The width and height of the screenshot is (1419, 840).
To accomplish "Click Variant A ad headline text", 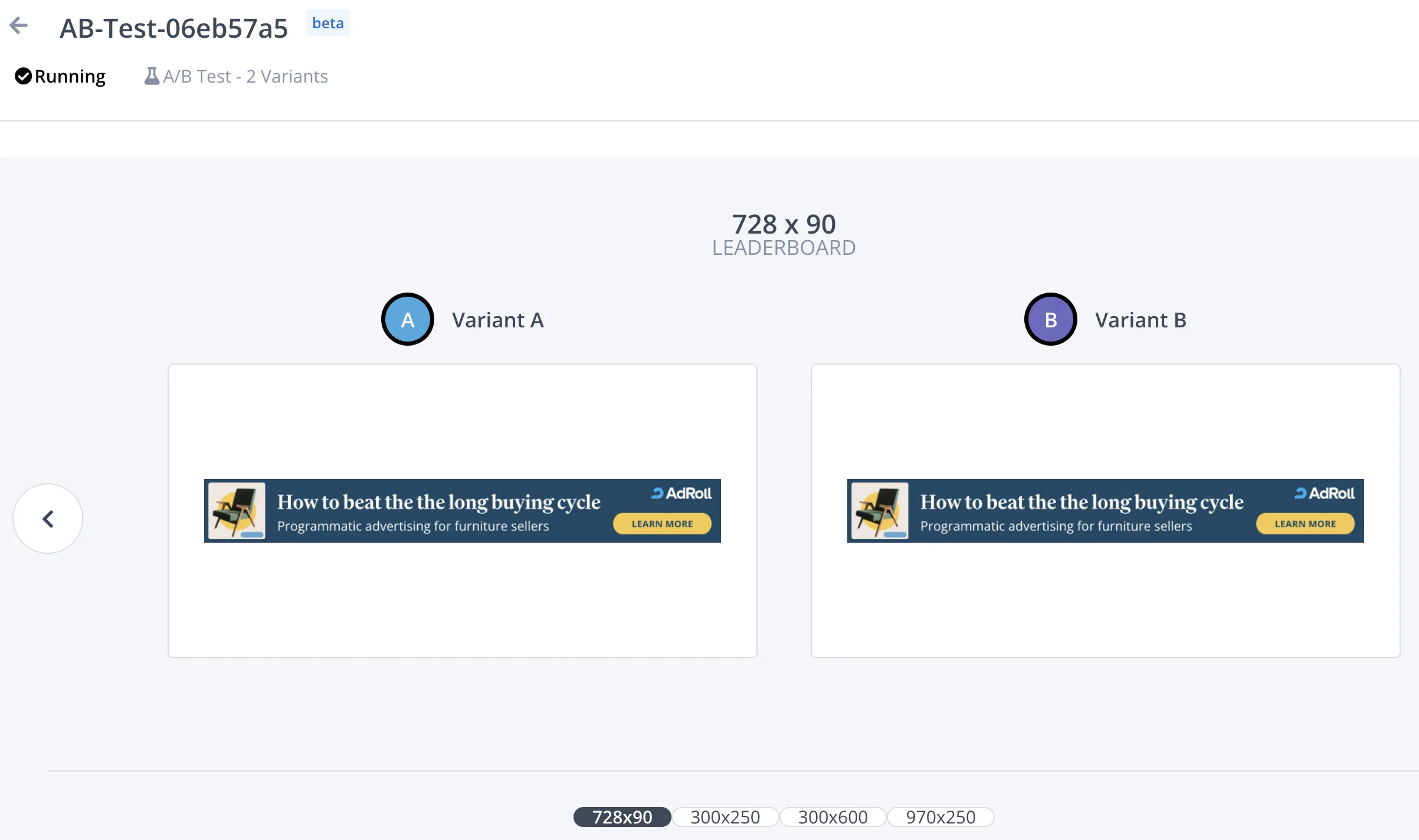I will coord(439,502).
